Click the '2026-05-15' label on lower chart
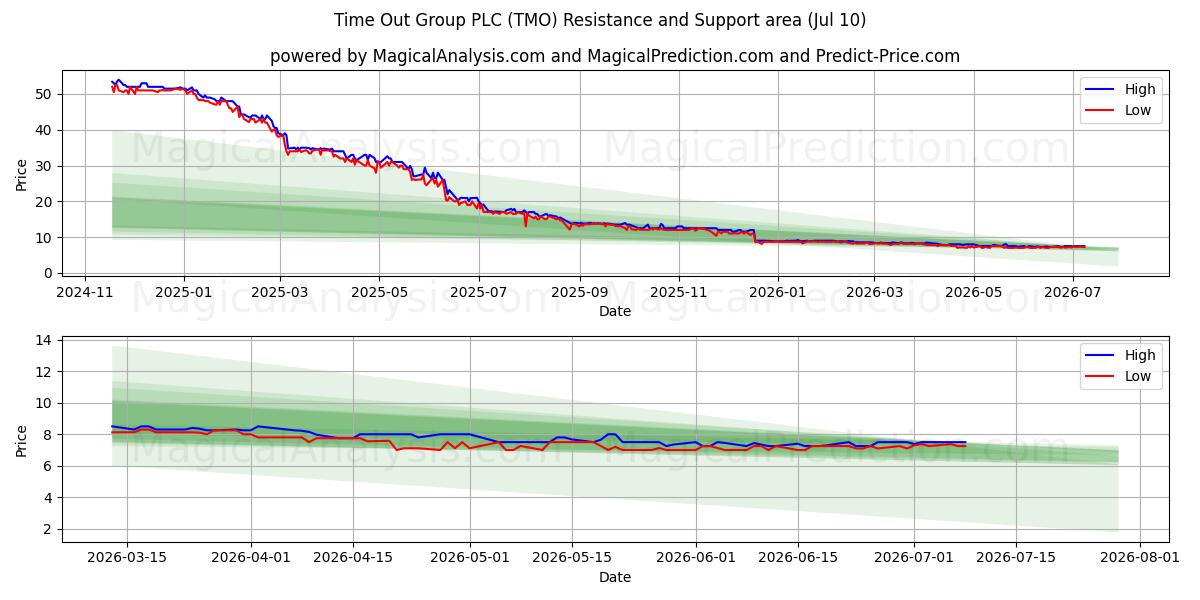 pos(572,558)
